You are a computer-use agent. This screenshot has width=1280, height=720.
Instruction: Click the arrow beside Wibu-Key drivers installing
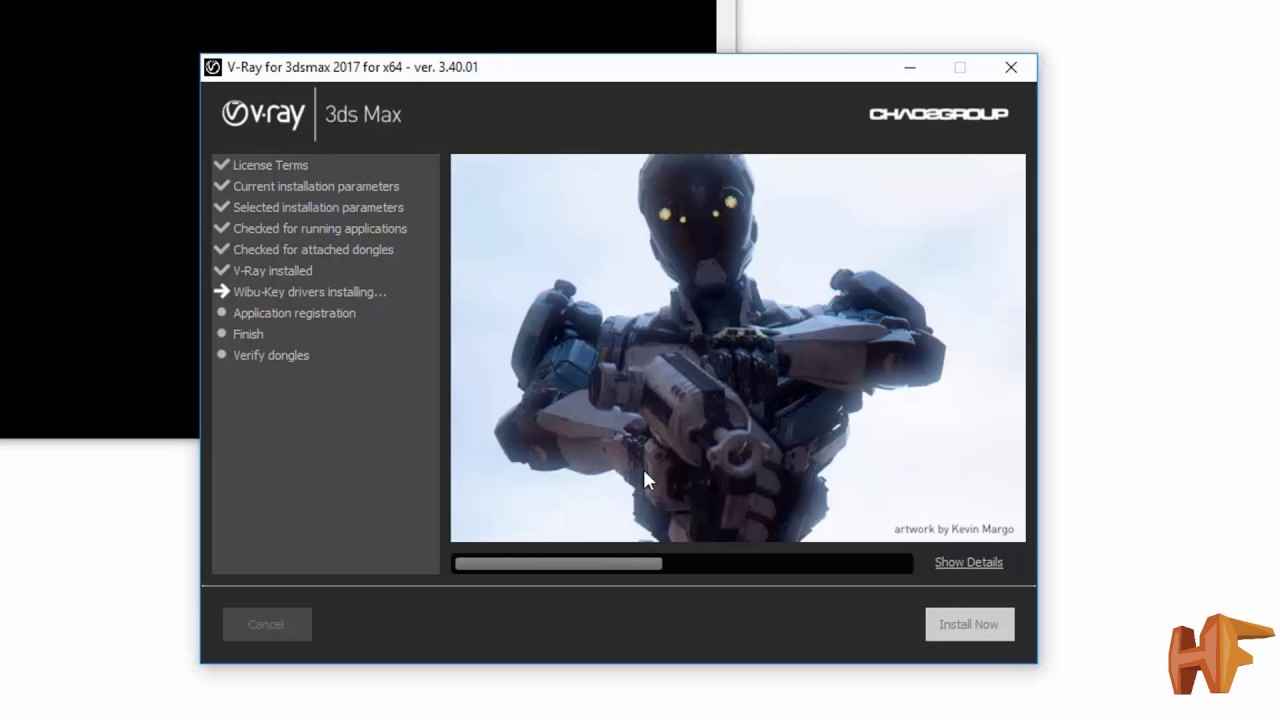222,292
